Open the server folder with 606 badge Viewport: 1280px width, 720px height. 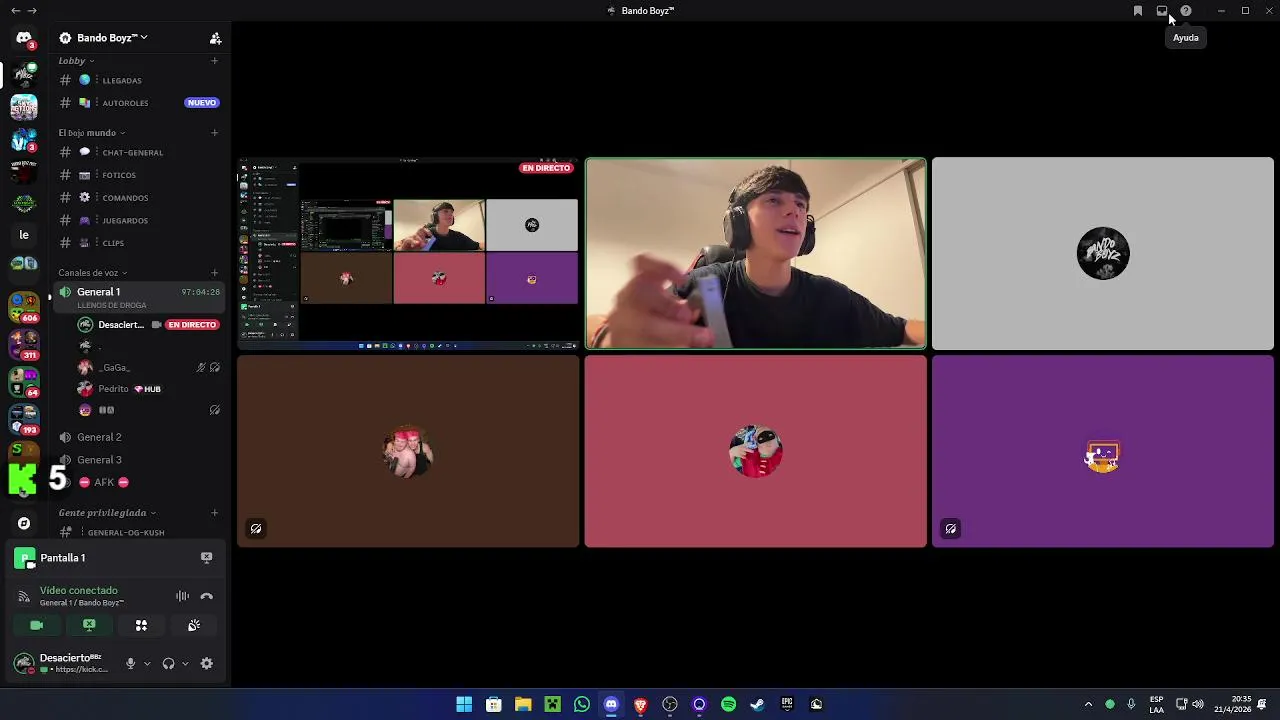click(x=24, y=307)
